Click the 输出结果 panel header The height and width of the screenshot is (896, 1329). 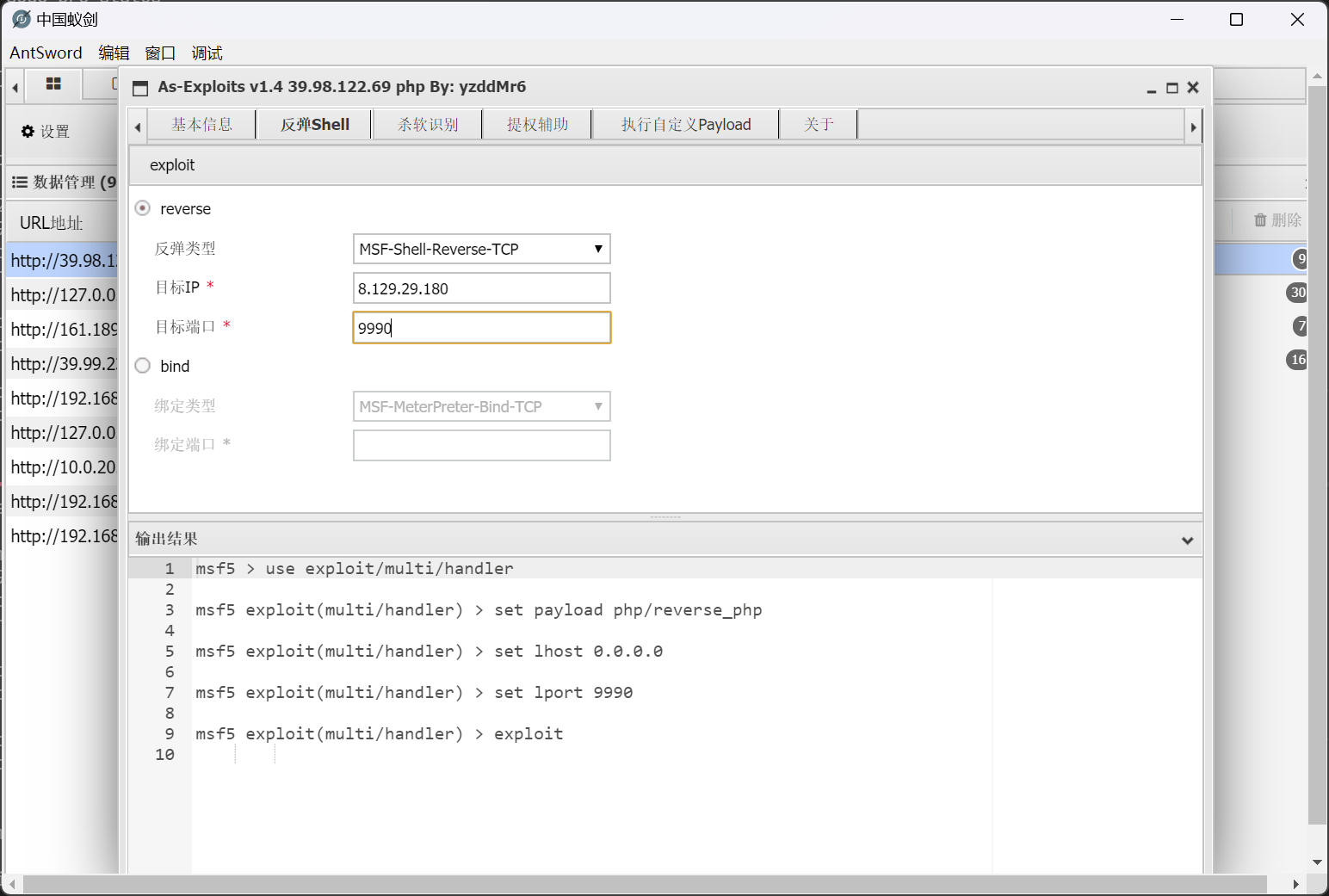coord(664,539)
